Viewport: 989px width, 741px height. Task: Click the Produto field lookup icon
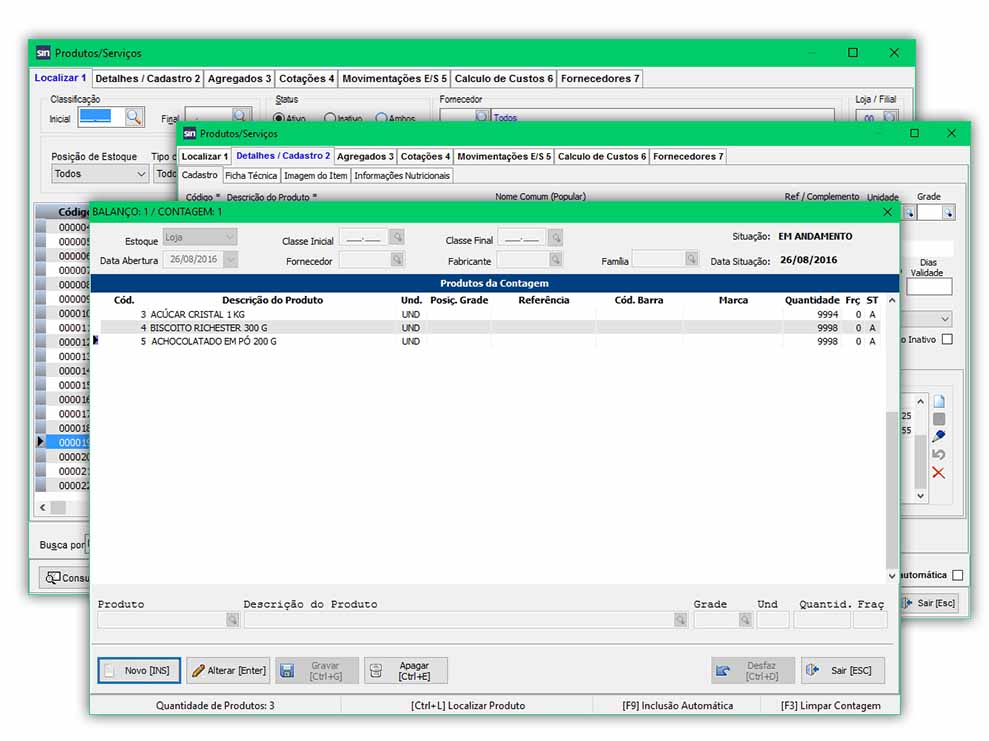[x=233, y=621]
